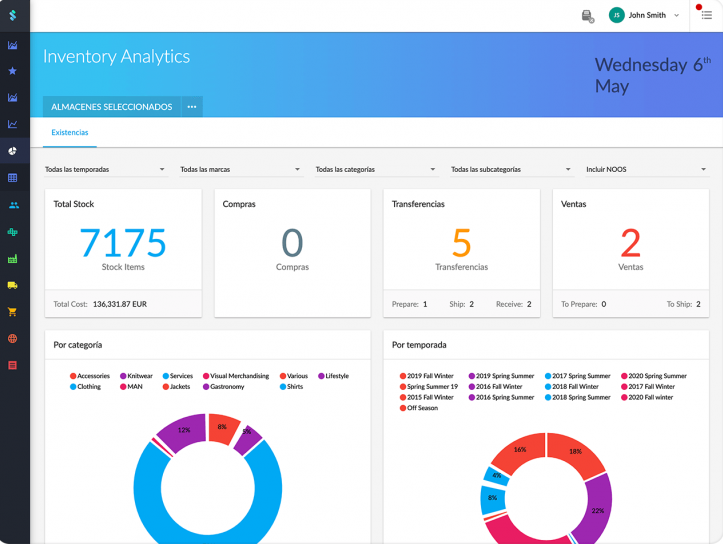This screenshot has height=544, width=723.
Task: Click the orange shopping cart sidebar icon
Action: pos(13,312)
